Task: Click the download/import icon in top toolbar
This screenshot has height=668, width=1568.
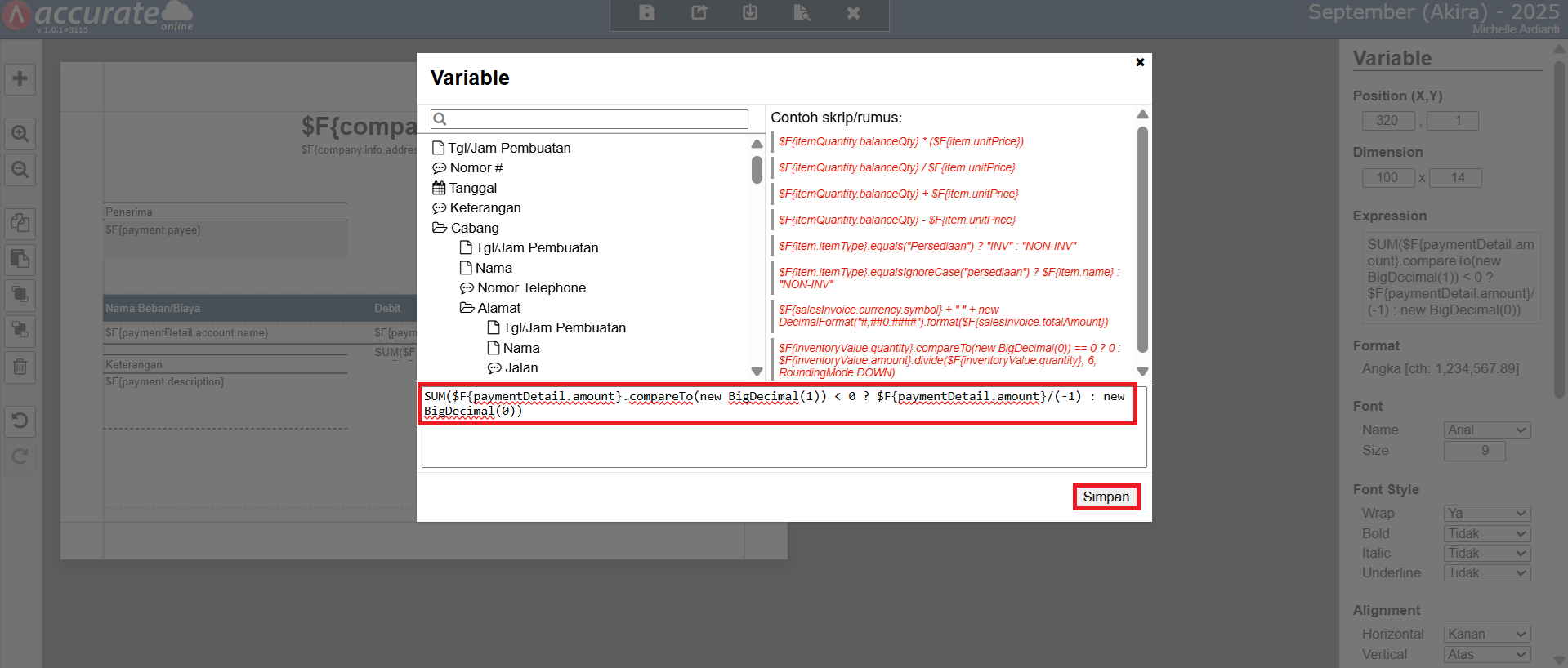Action: tap(750, 12)
